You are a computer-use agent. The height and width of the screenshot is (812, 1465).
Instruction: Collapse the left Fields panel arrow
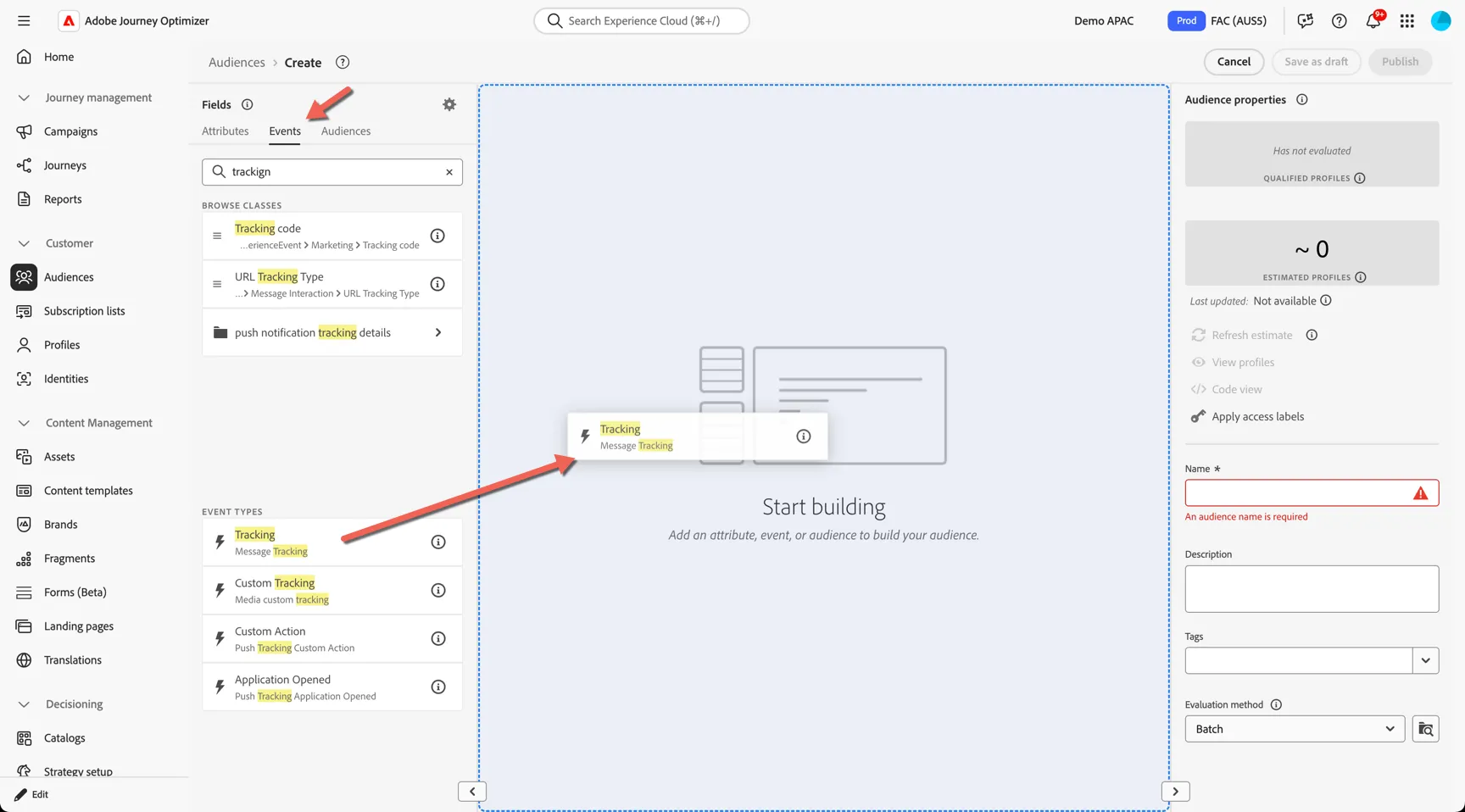click(472, 791)
